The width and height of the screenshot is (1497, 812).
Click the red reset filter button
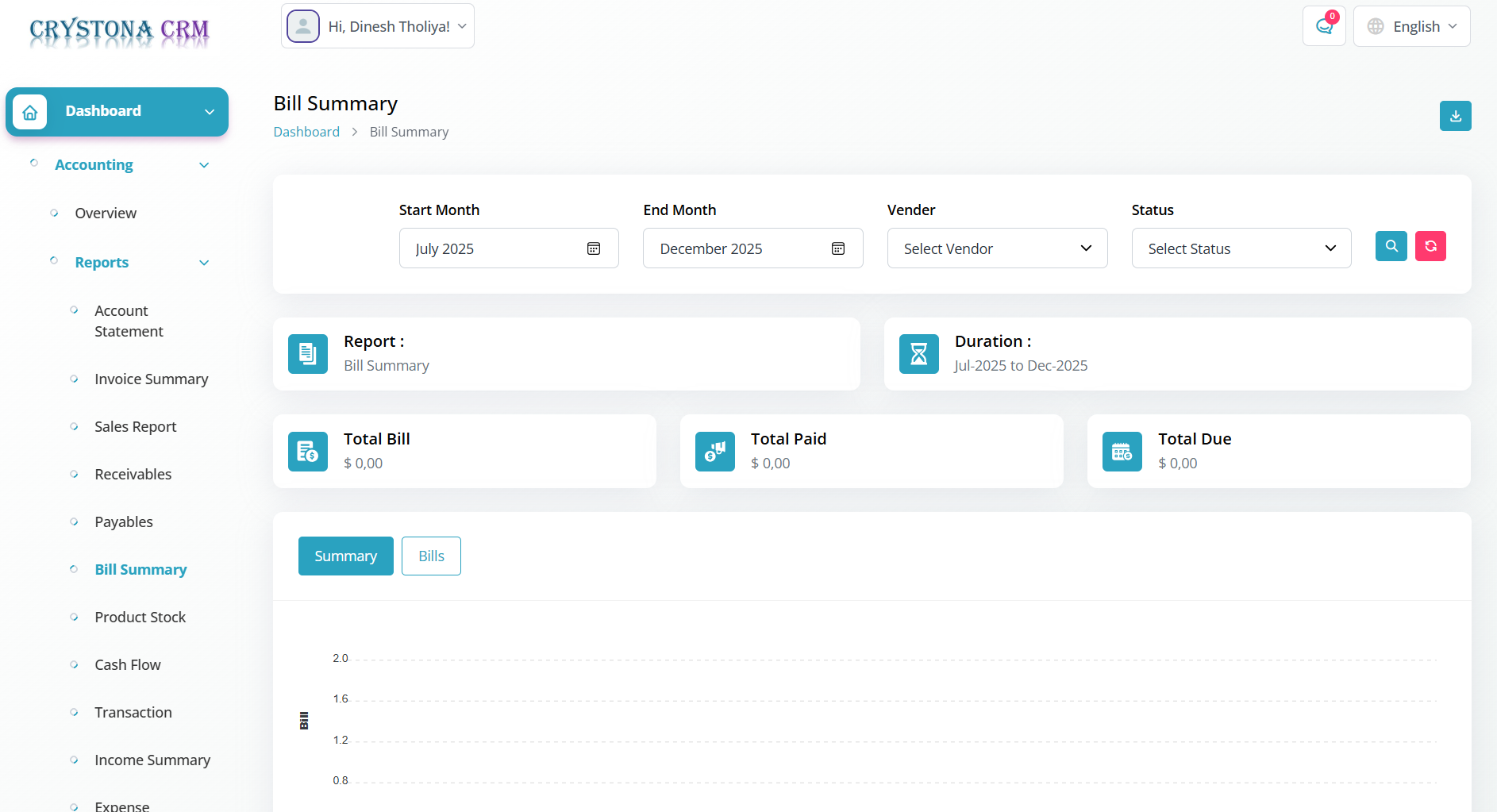(x=1430, y=246)
